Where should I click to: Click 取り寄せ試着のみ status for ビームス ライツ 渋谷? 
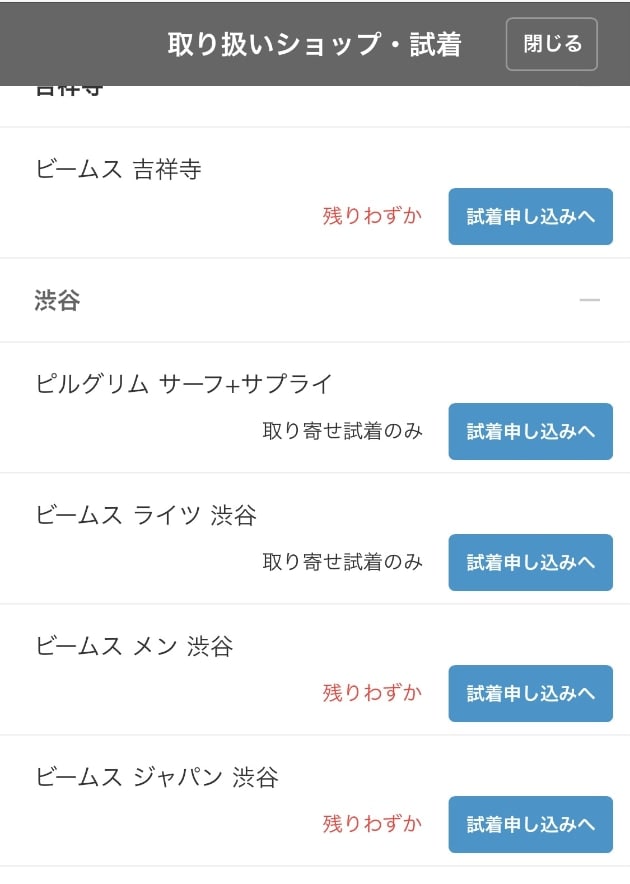342,562
